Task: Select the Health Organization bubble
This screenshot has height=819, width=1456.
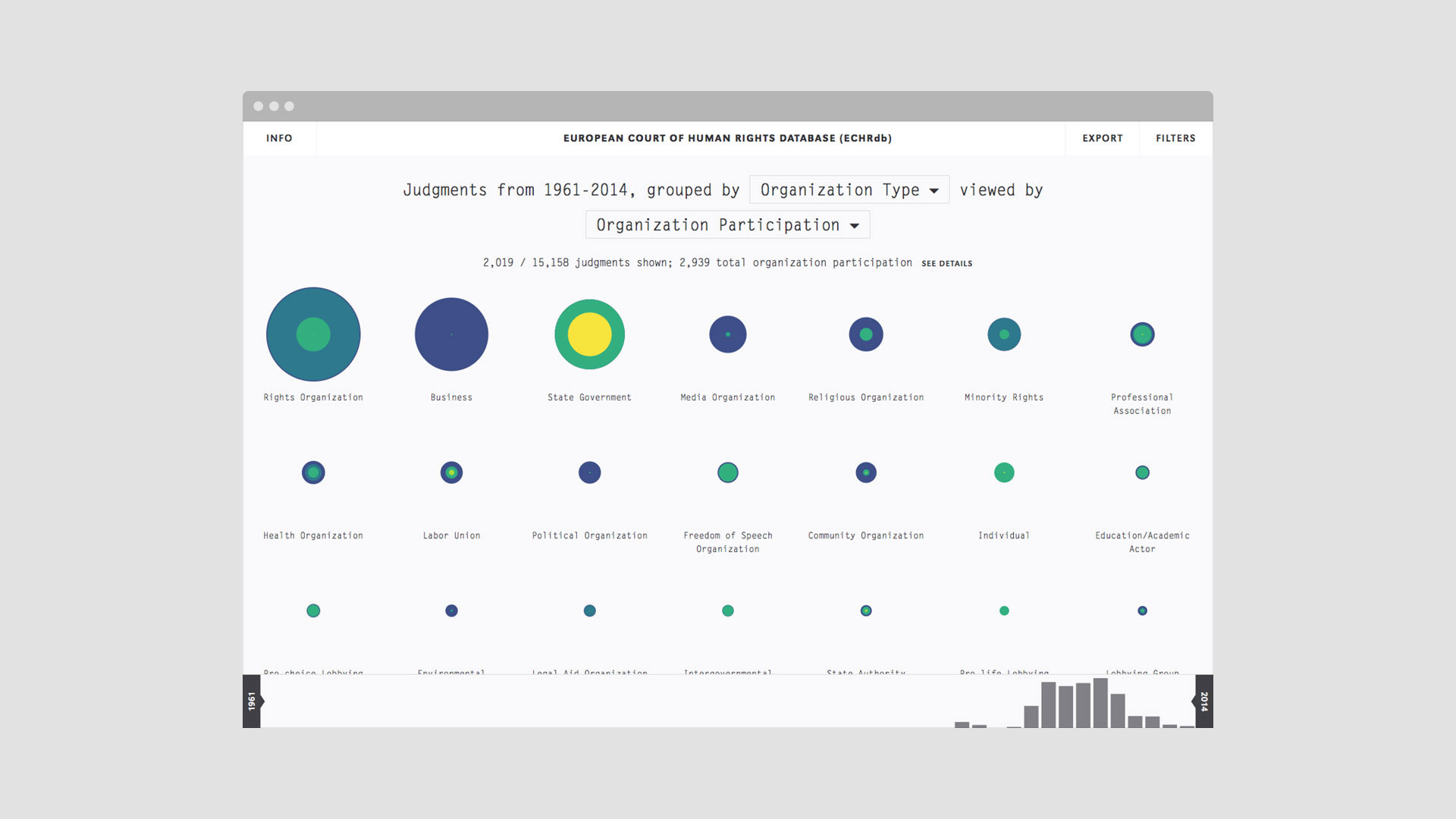Action: [313, 472]
